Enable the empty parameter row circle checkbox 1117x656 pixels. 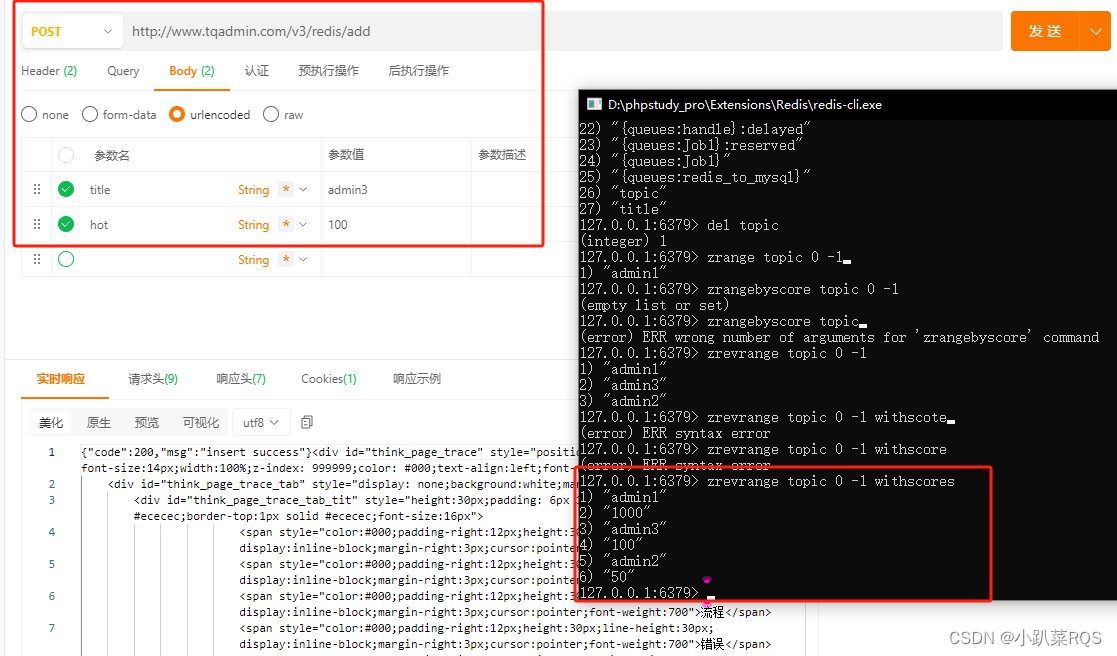tap(65, 259)
